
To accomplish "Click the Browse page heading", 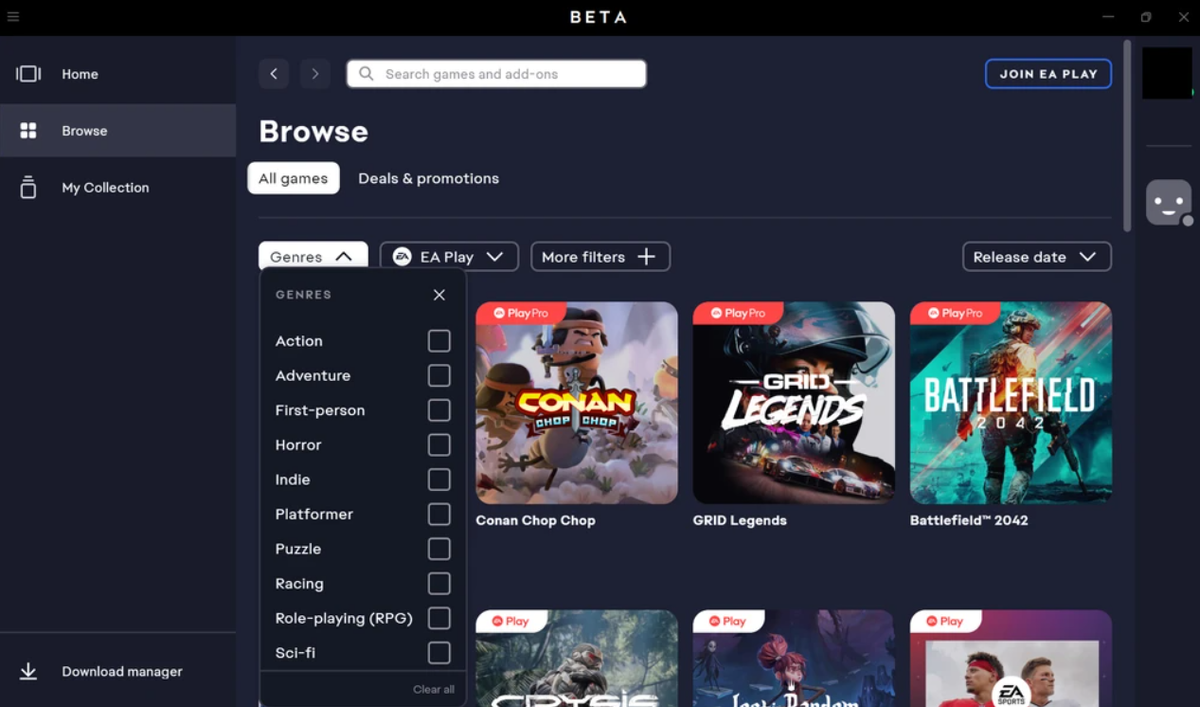I will 313,131.
